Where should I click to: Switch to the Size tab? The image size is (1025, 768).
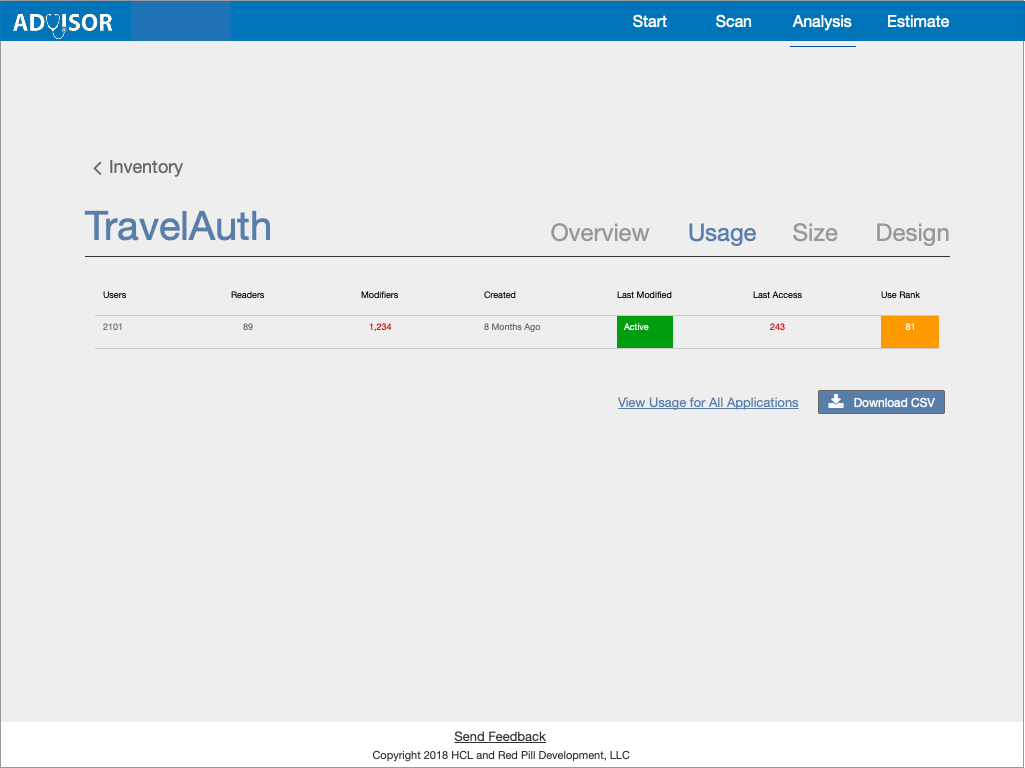pos(814,233)
